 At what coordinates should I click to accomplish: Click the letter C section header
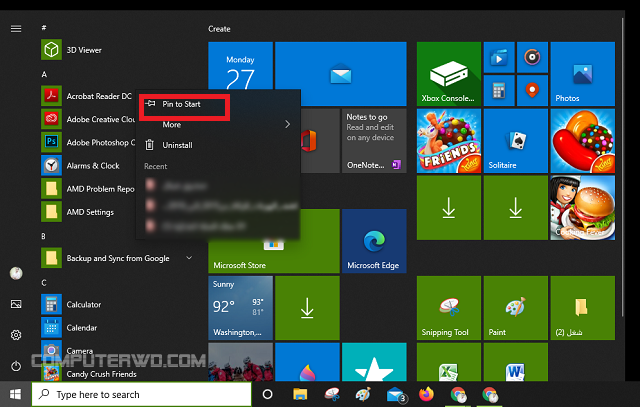pos(44,282)
